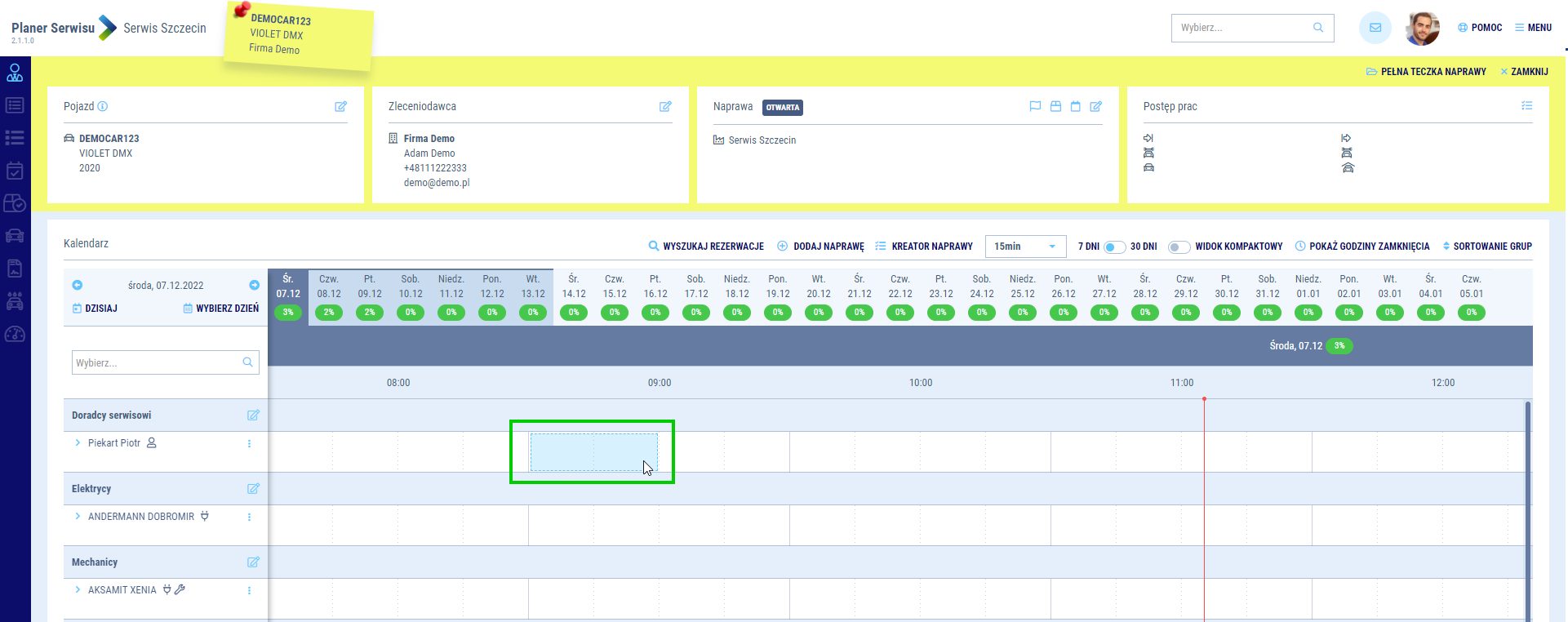Click the Pełna teczka naprawy link

(x=1426, y=72)
